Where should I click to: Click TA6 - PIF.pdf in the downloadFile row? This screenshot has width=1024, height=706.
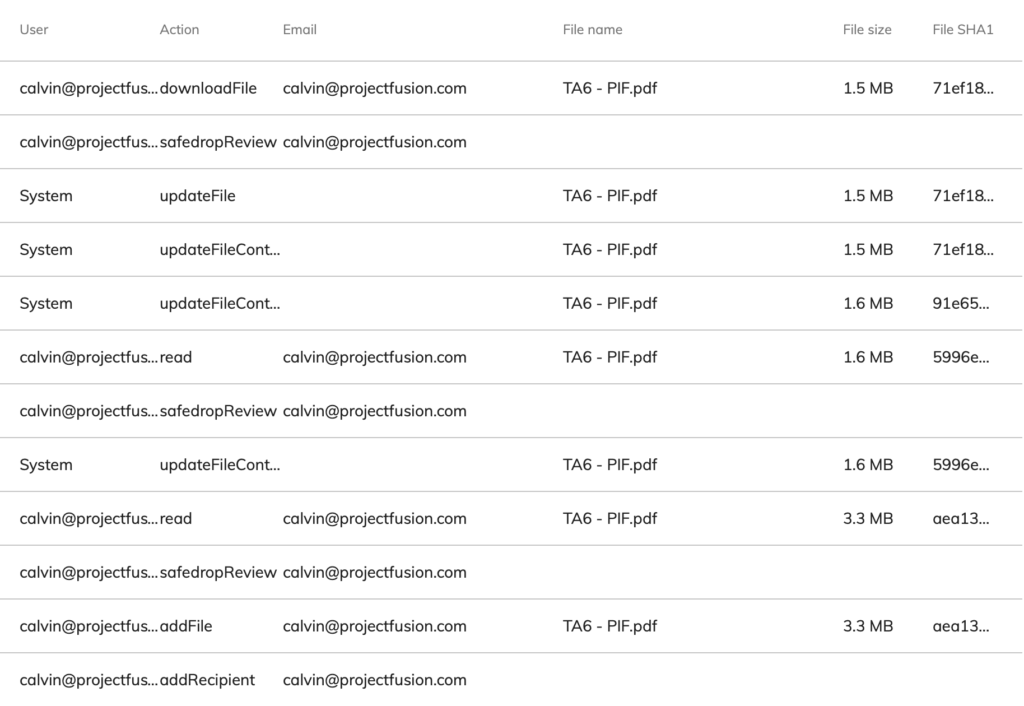610,88
